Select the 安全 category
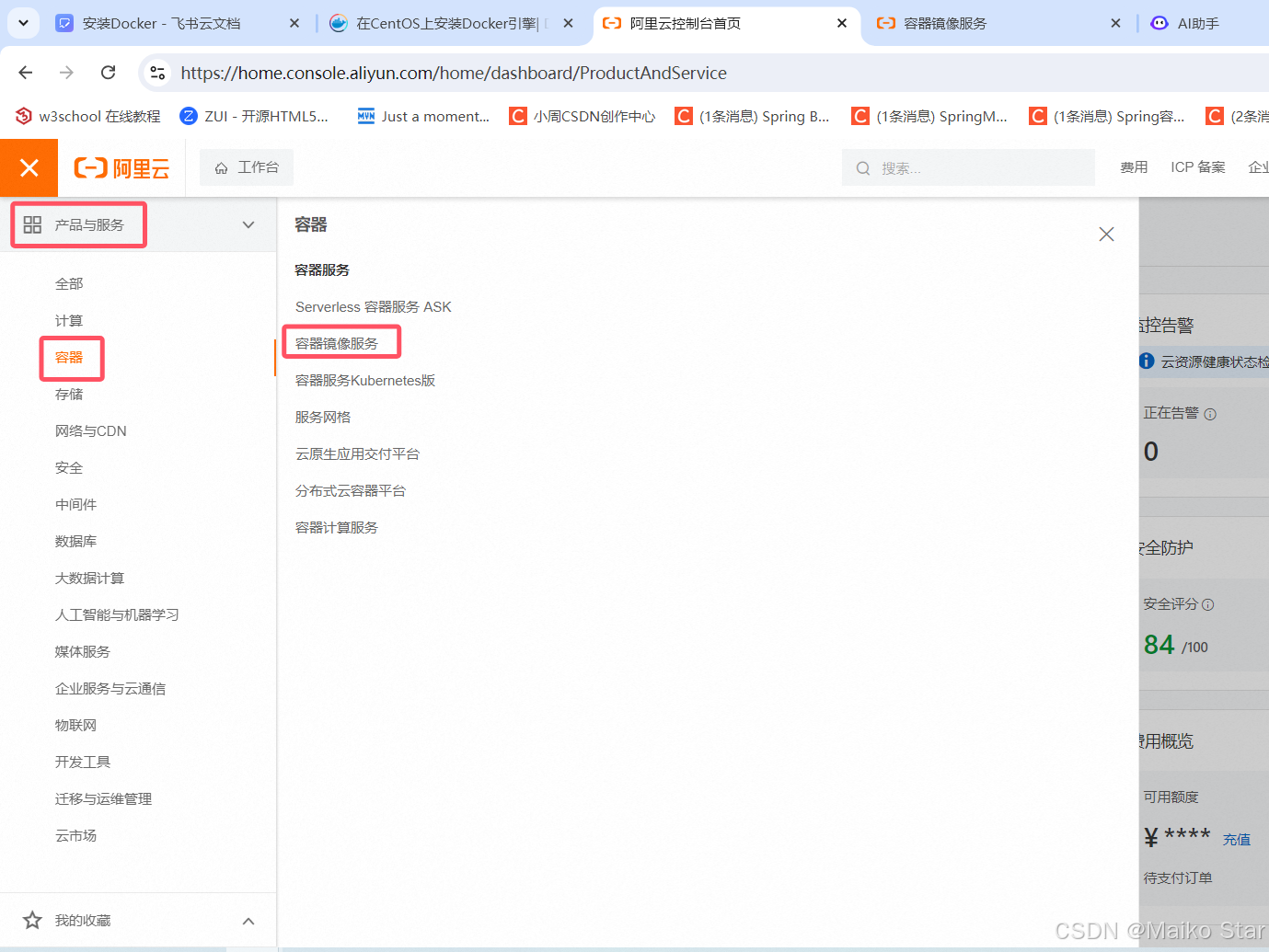1269x952 pixels. [69, 468]
